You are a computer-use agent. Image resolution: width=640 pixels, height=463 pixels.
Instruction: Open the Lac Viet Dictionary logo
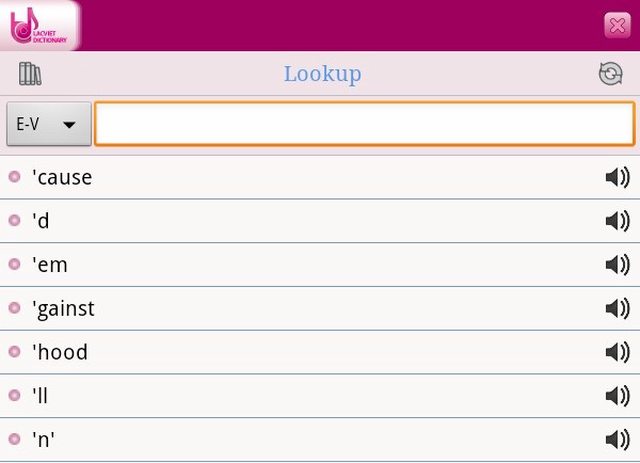tap(39, 25)
